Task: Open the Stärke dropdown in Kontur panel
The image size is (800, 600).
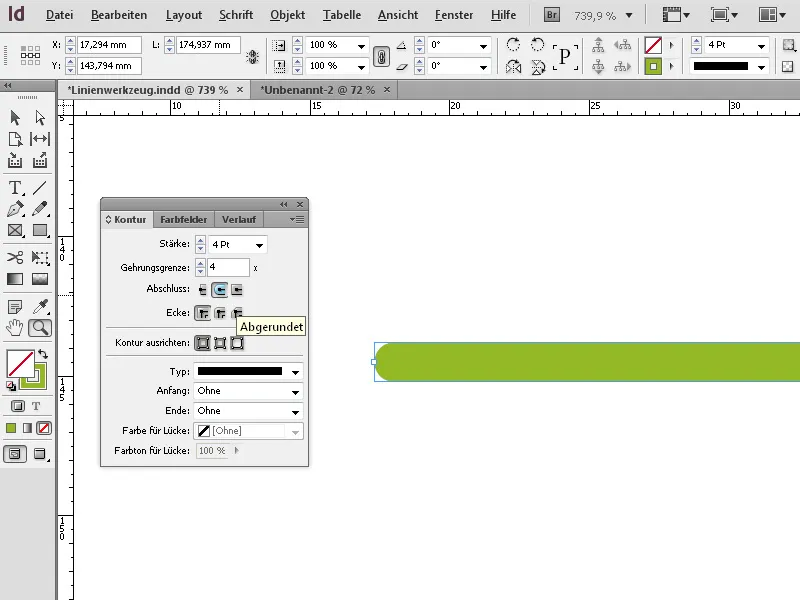Action: tap(259, 245)
